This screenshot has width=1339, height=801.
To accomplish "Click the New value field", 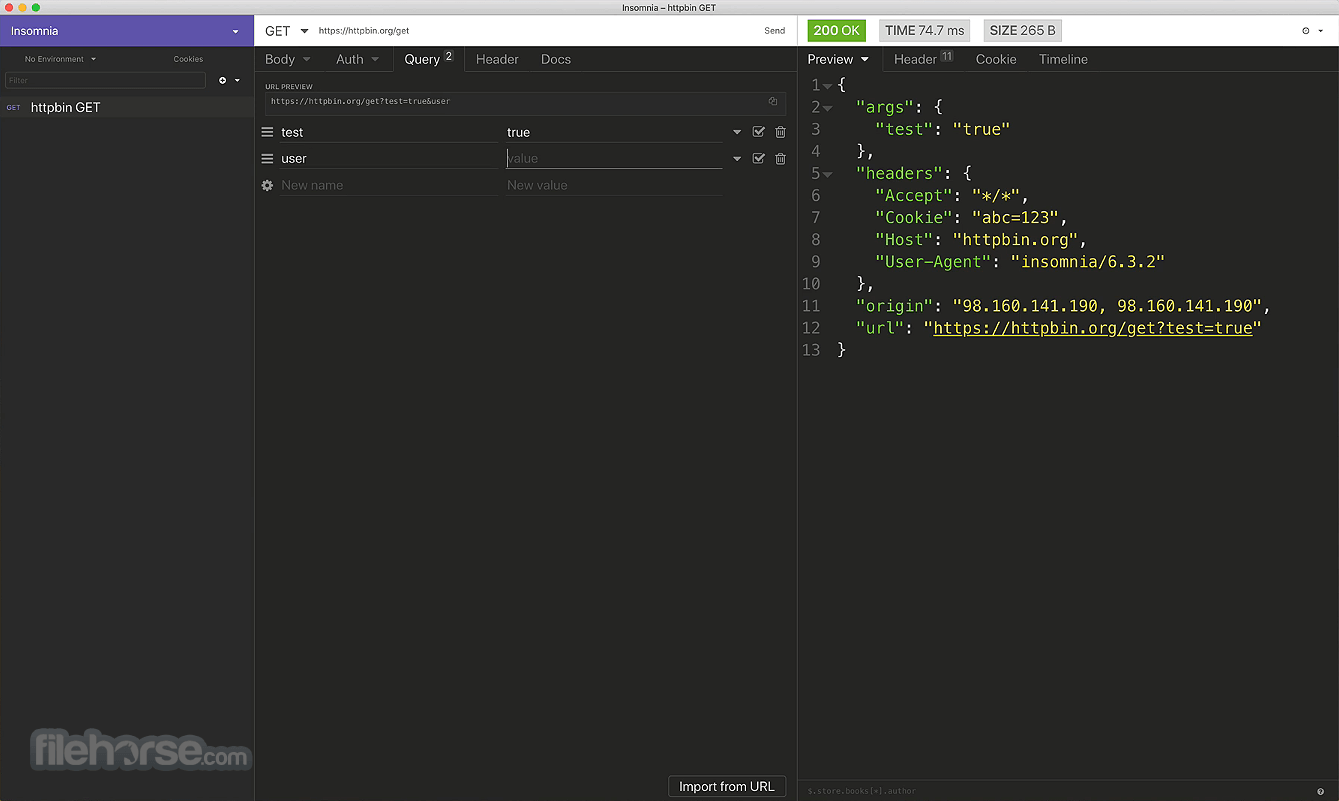I will 614,185.
